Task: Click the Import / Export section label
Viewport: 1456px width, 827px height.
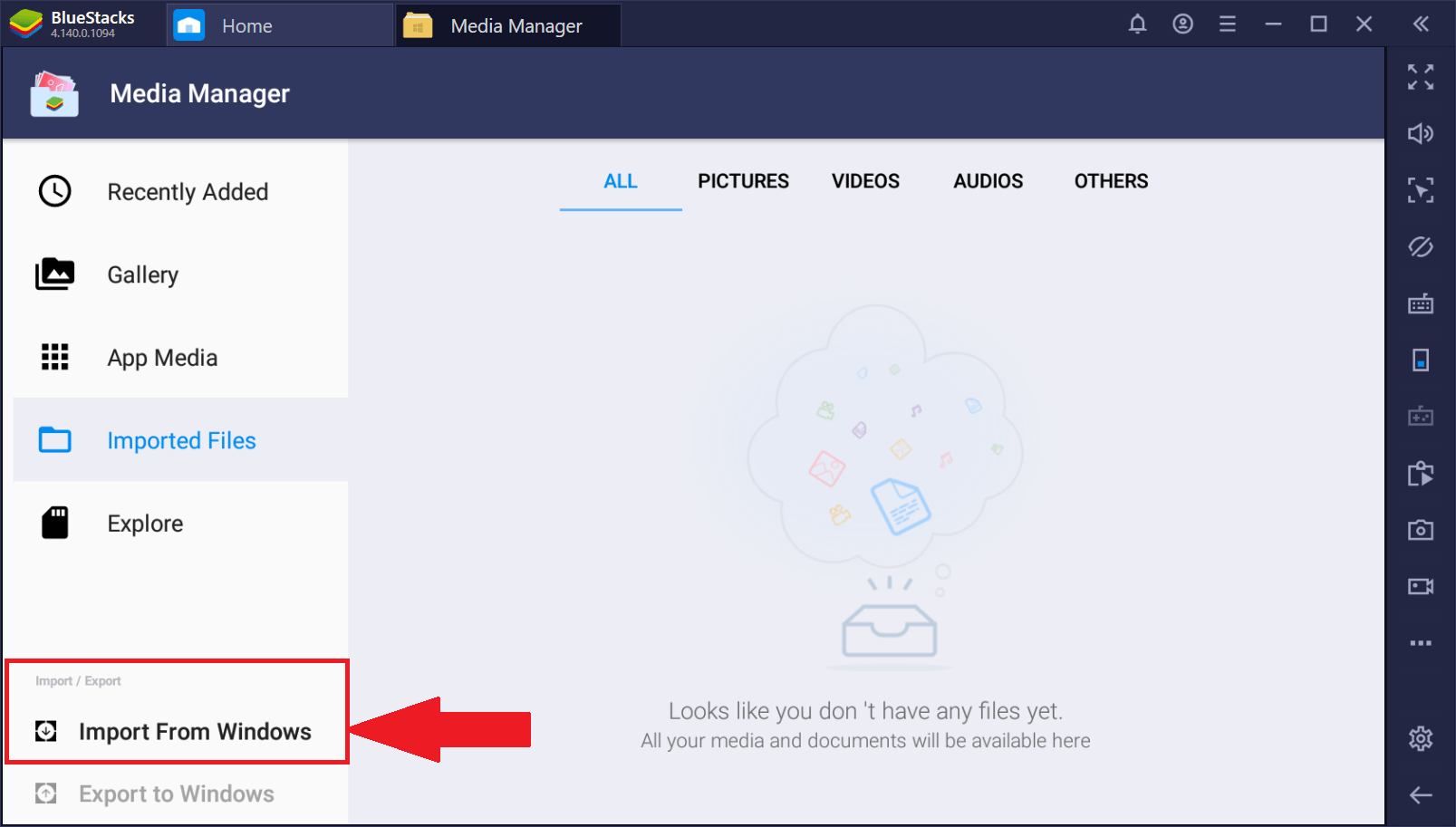Action: pos(78,681)
